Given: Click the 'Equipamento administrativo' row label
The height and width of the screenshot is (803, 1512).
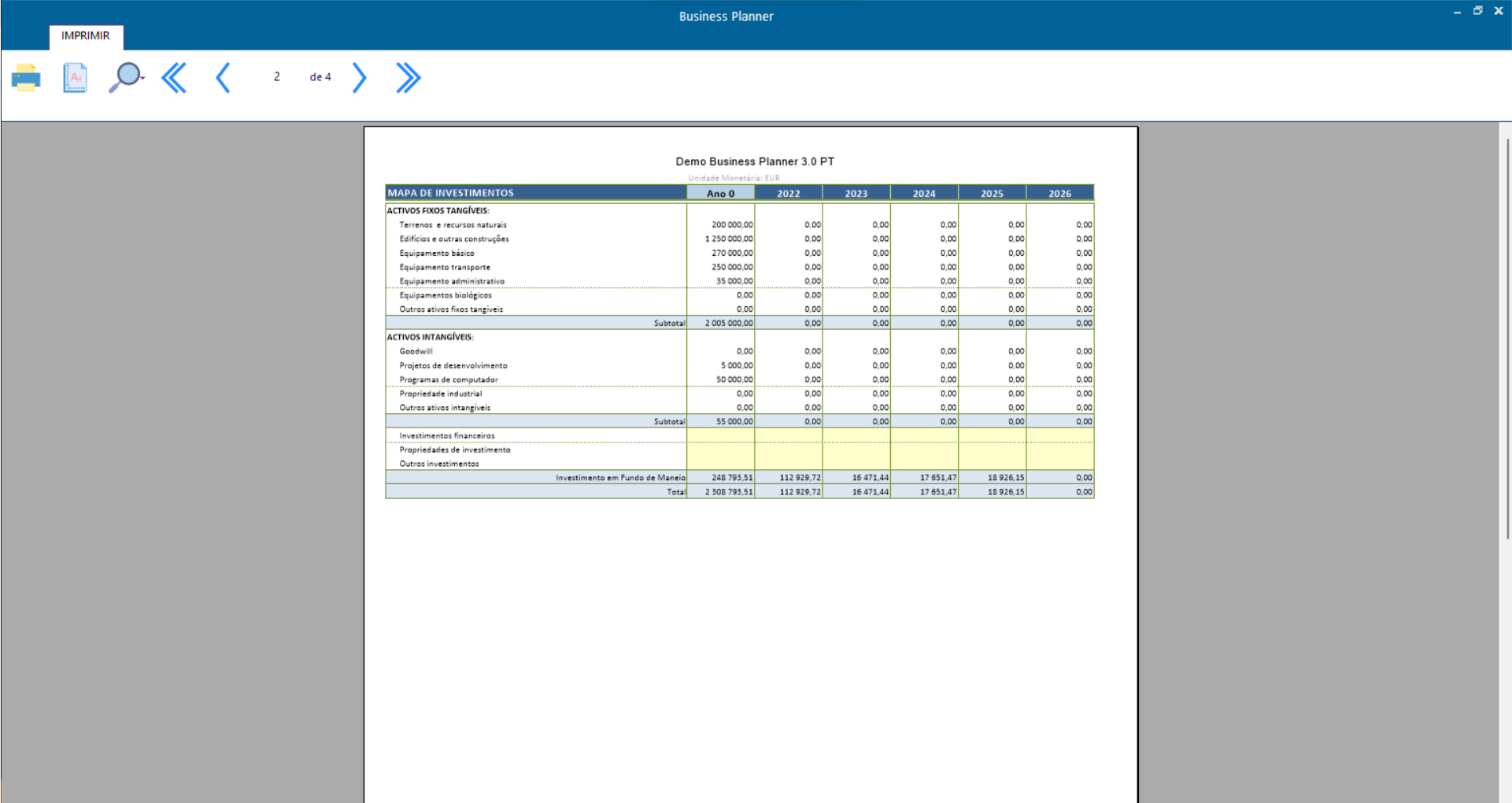Looking at the screenshot, I should (x=452, y=281).
